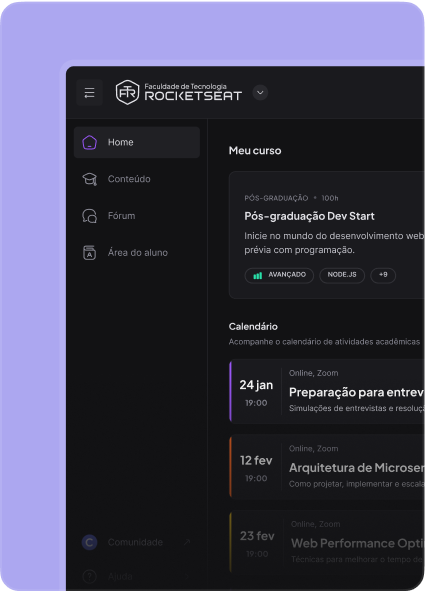Click the Comunidade avatar icon
The image size is (425, 591).
(x=90, y=542)
